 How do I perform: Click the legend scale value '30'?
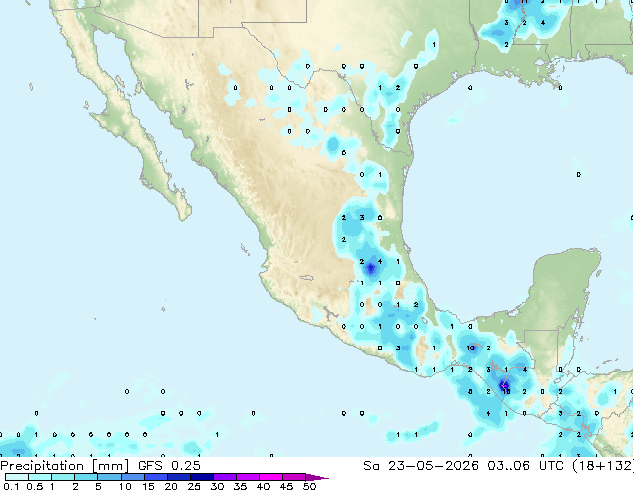(x=217, y=486)
